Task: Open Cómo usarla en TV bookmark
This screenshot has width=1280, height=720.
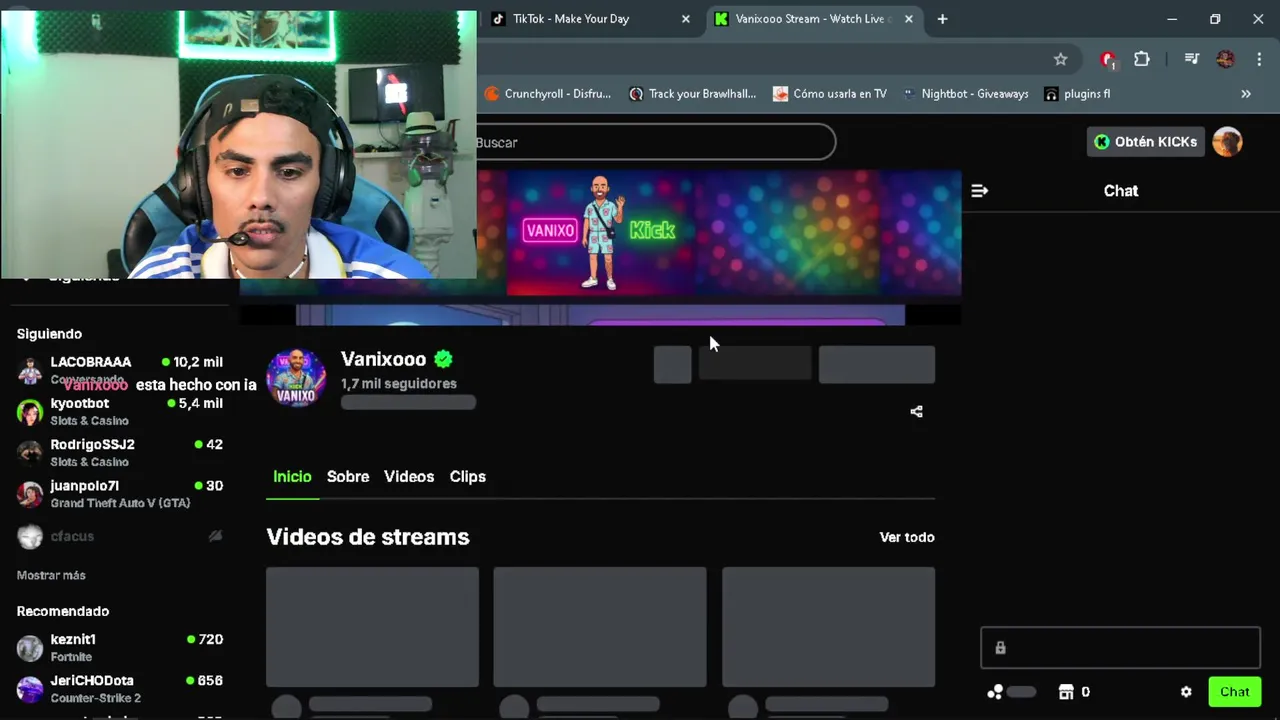Action: point(829,94)
